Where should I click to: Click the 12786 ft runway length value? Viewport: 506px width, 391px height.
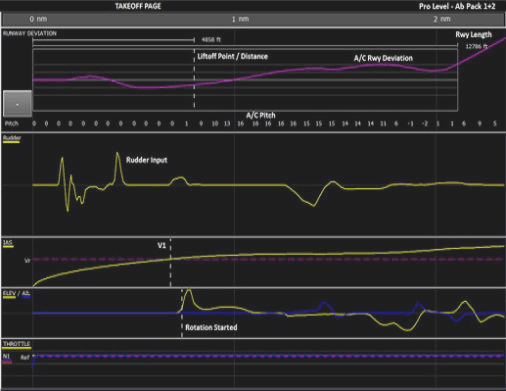point(476,46)
